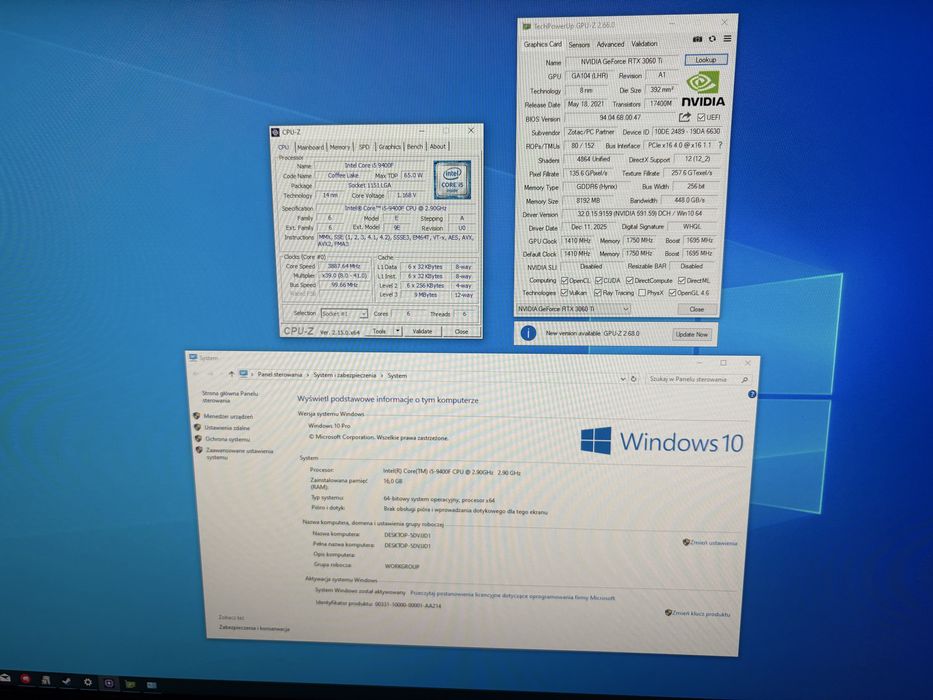Toggle the CUDA checkbox
The image size is (933, 700).
[x=599, y=280]
